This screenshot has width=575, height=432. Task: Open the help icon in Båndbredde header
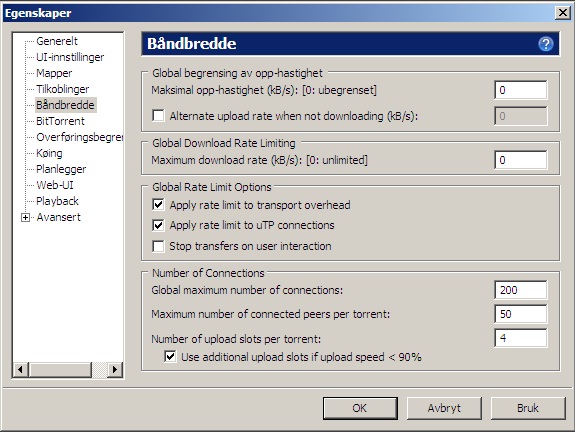pos(546,44)
